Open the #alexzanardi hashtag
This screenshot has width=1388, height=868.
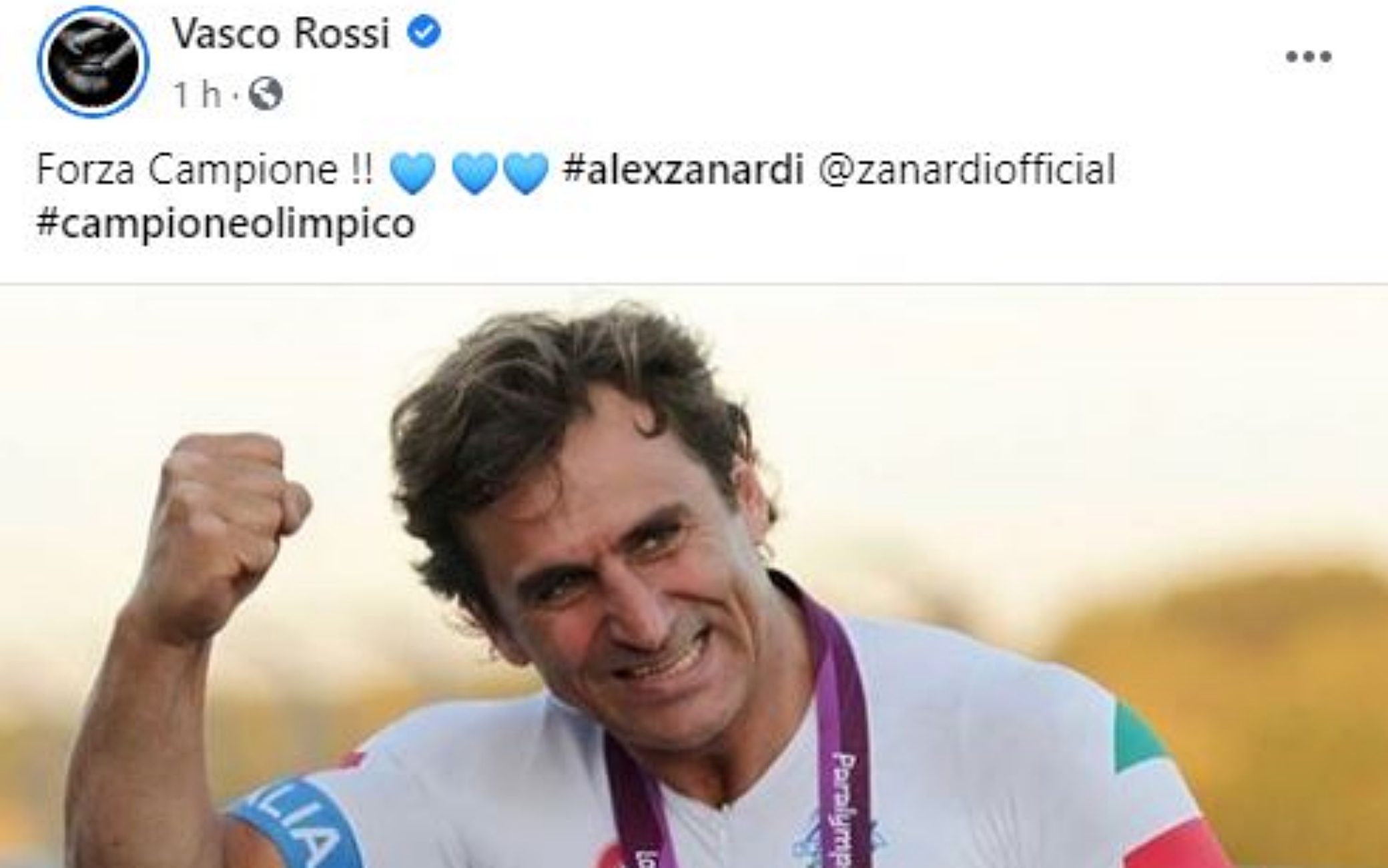(683, 169)
